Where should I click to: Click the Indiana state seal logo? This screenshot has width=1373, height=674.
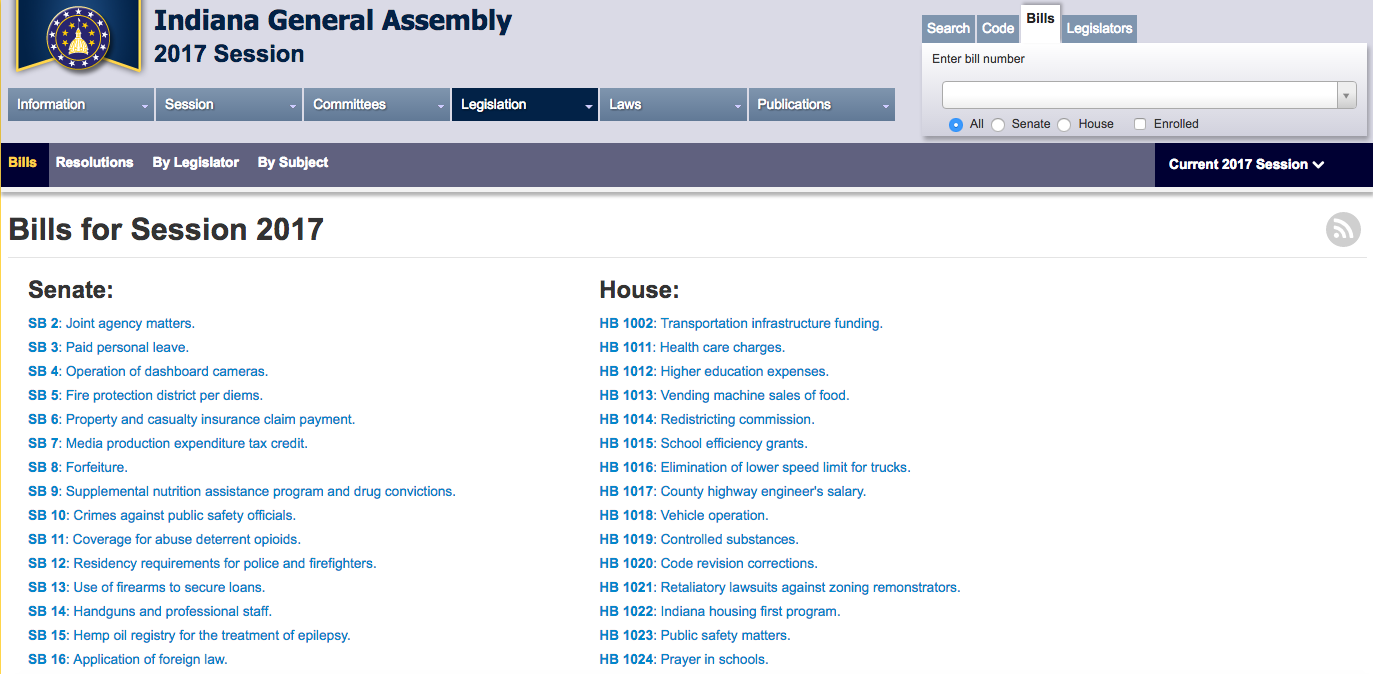[77, 37]
